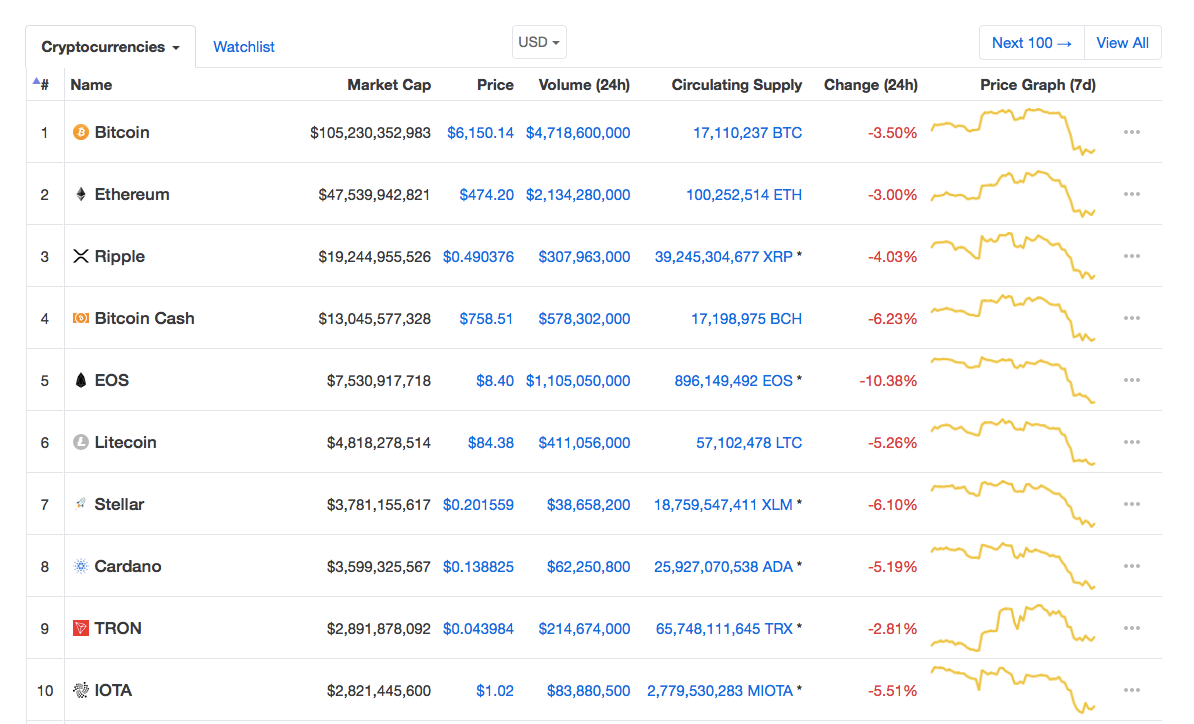Viewport: 1194px width, 724px height.
Task: Open the three-dot menu in Ripple row
Action: (x=1132, y=257)
